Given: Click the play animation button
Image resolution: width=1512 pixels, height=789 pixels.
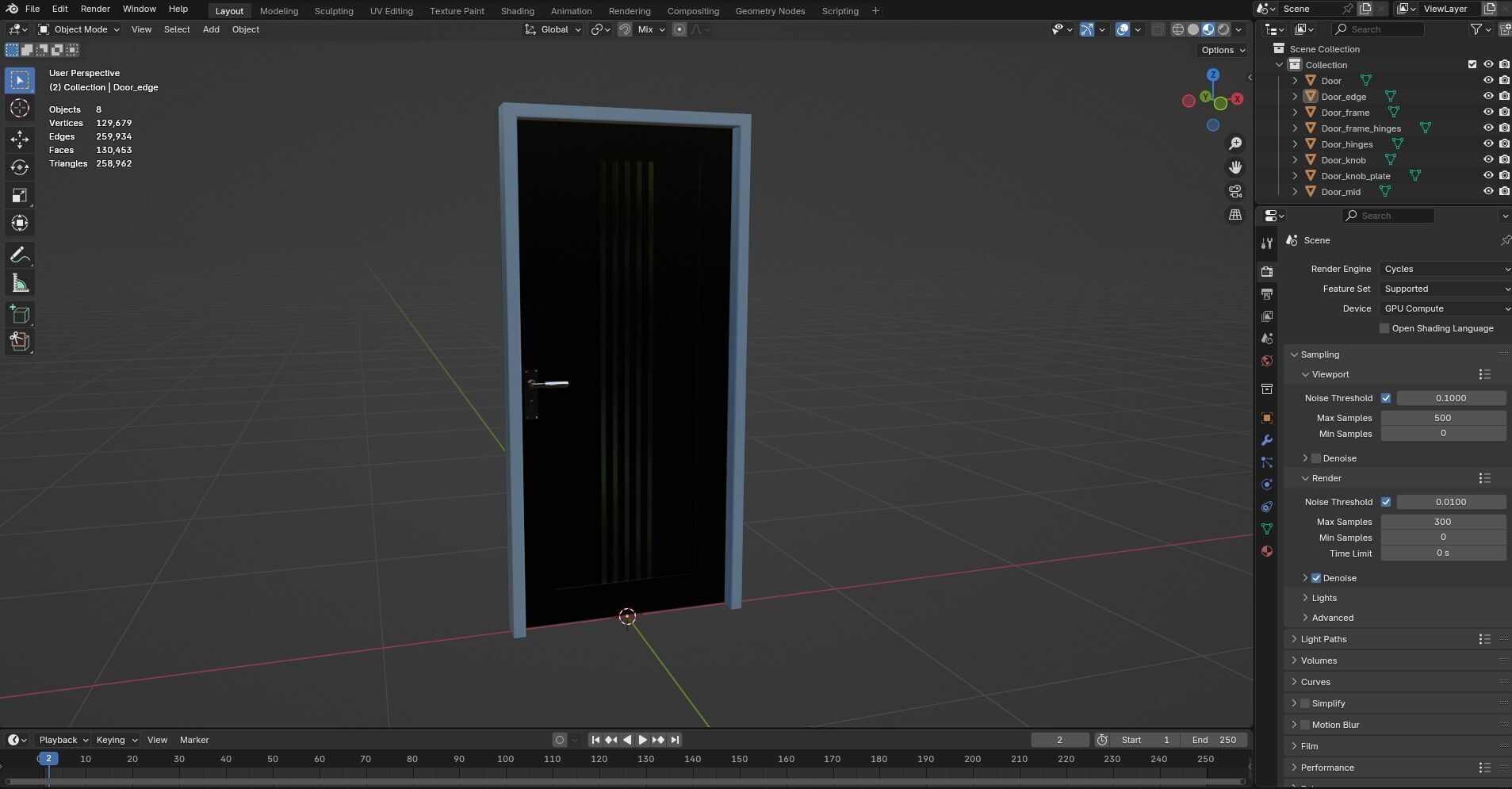Looking at the screenshot, I should pos(643,740).
